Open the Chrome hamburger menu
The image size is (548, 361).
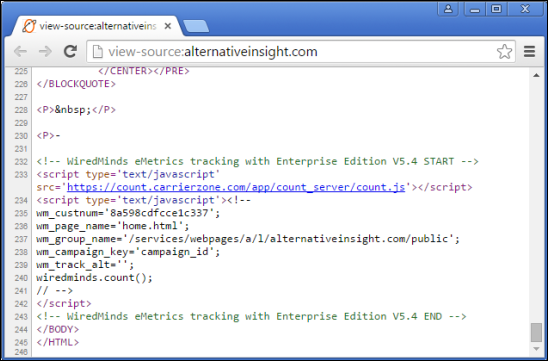click(x=529, y=52)
